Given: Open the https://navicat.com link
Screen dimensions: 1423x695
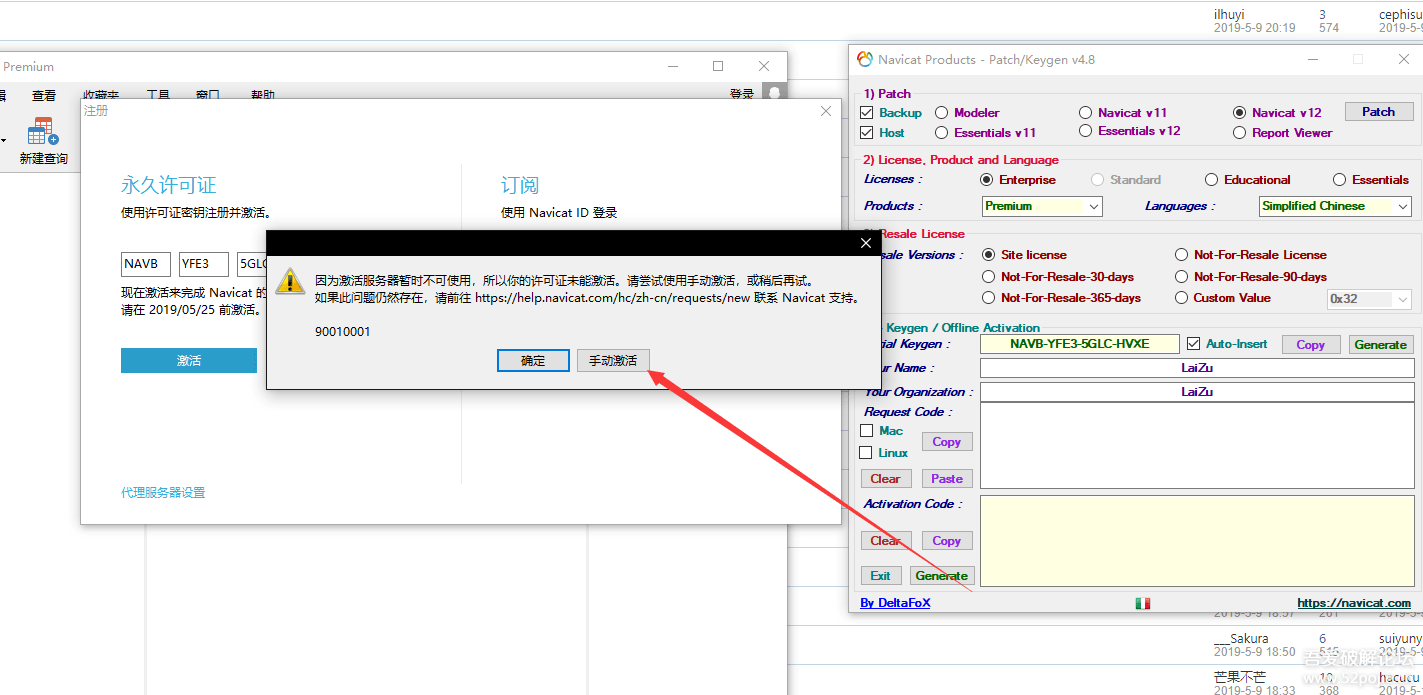Looking at the screenshot, I should 1354,603.
